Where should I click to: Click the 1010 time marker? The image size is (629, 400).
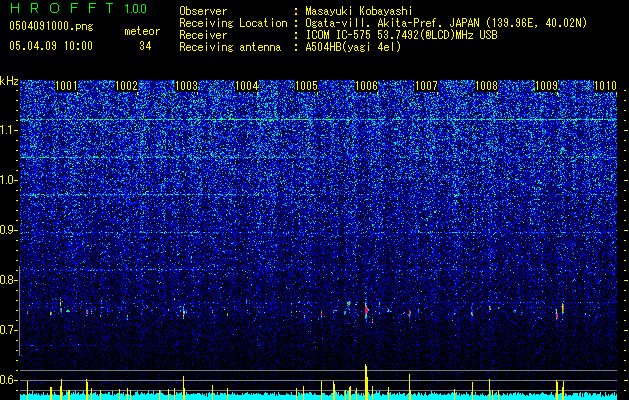605,86
